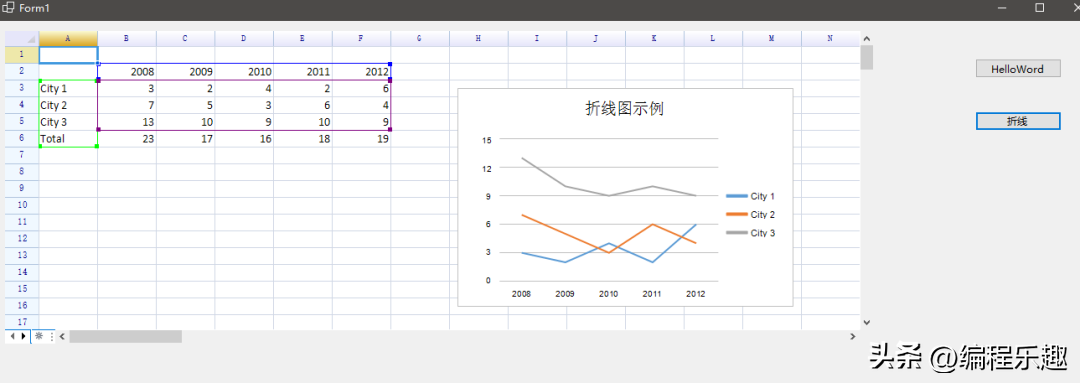Click the vertical scrollbar down arrow
Screen dimensions: 1080x383
pyautogui.click(x=866, y=322)
